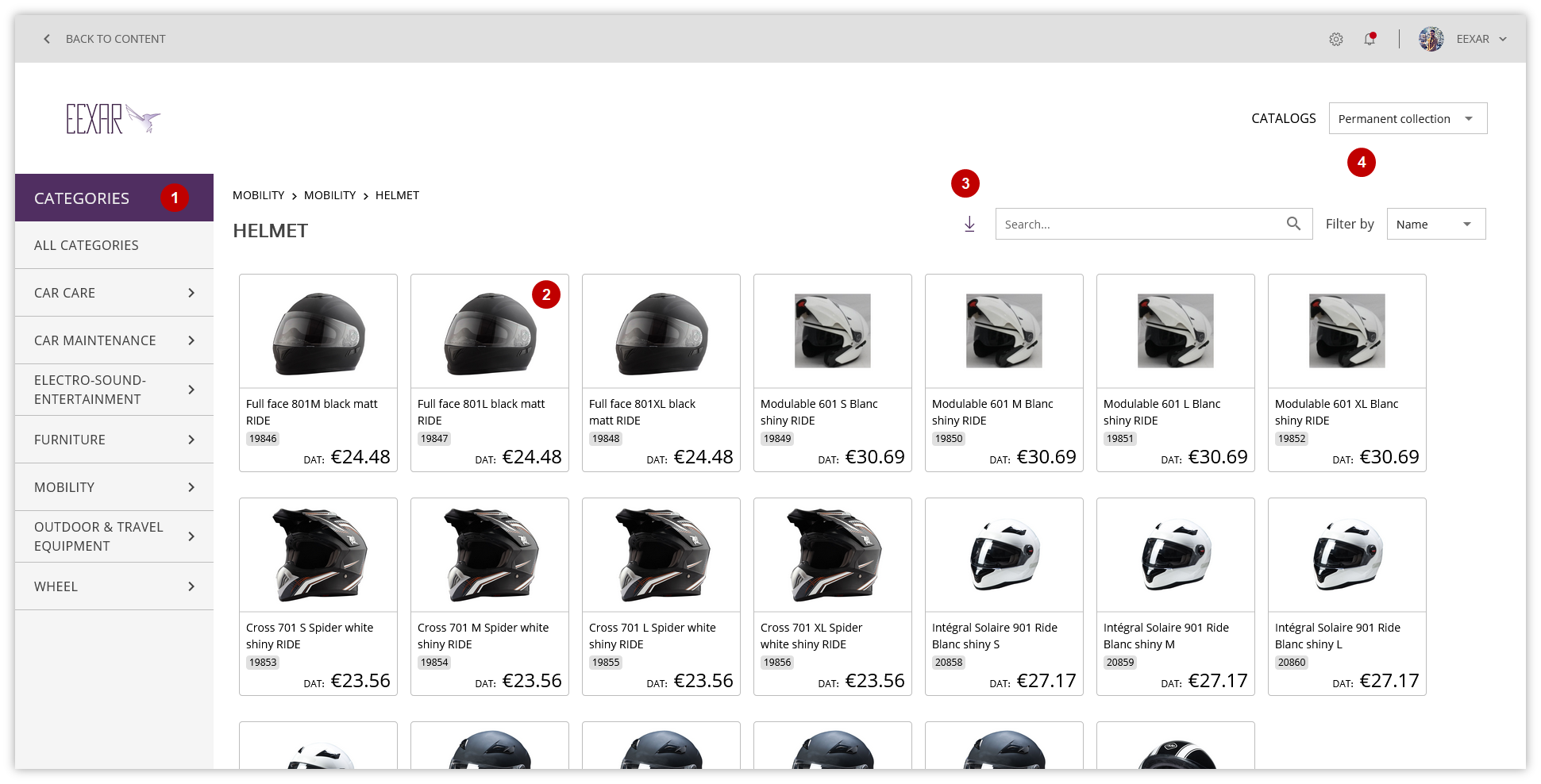This screenshot has height=784, width=1541.
Task: Expand the Mobility category chevron
Action: tap(191, 487)
